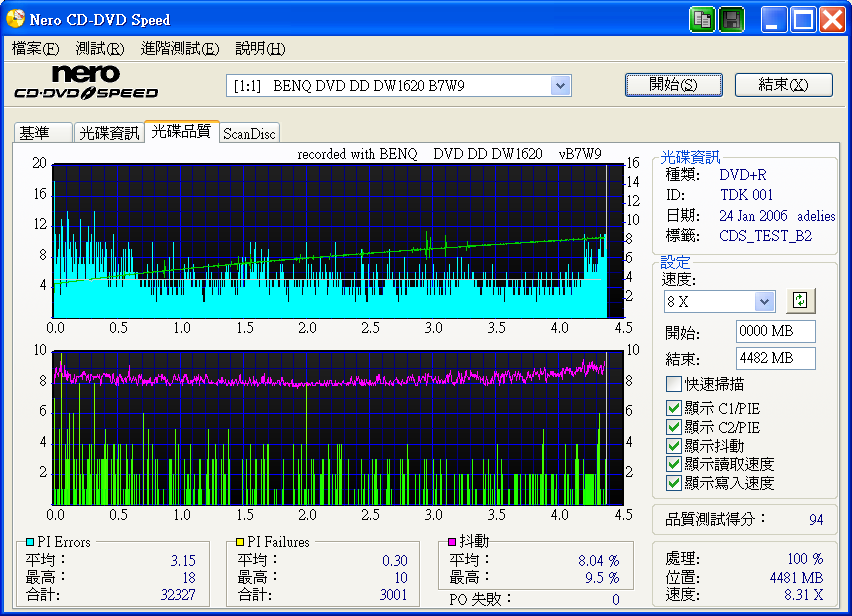
Task: Uncheck the 顯示抖動 show jitter checkbox
Action: coord(673,446)
